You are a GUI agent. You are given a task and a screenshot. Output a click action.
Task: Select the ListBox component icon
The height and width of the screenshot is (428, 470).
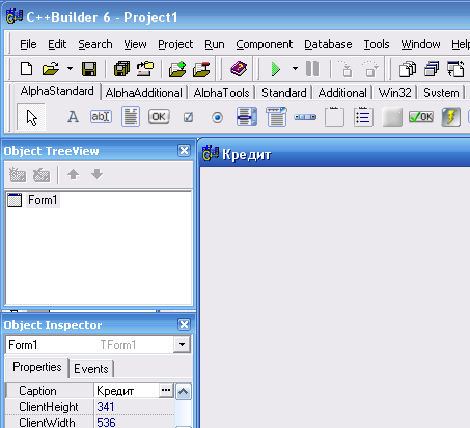pyautogui.click(x=247, y=117)
